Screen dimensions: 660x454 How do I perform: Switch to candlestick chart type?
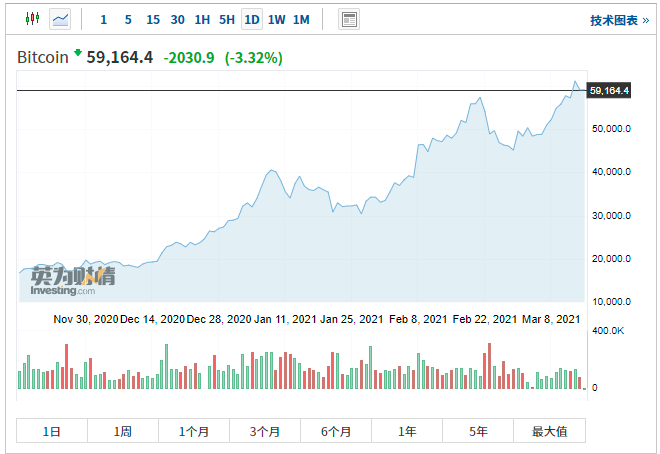(31, 19)
